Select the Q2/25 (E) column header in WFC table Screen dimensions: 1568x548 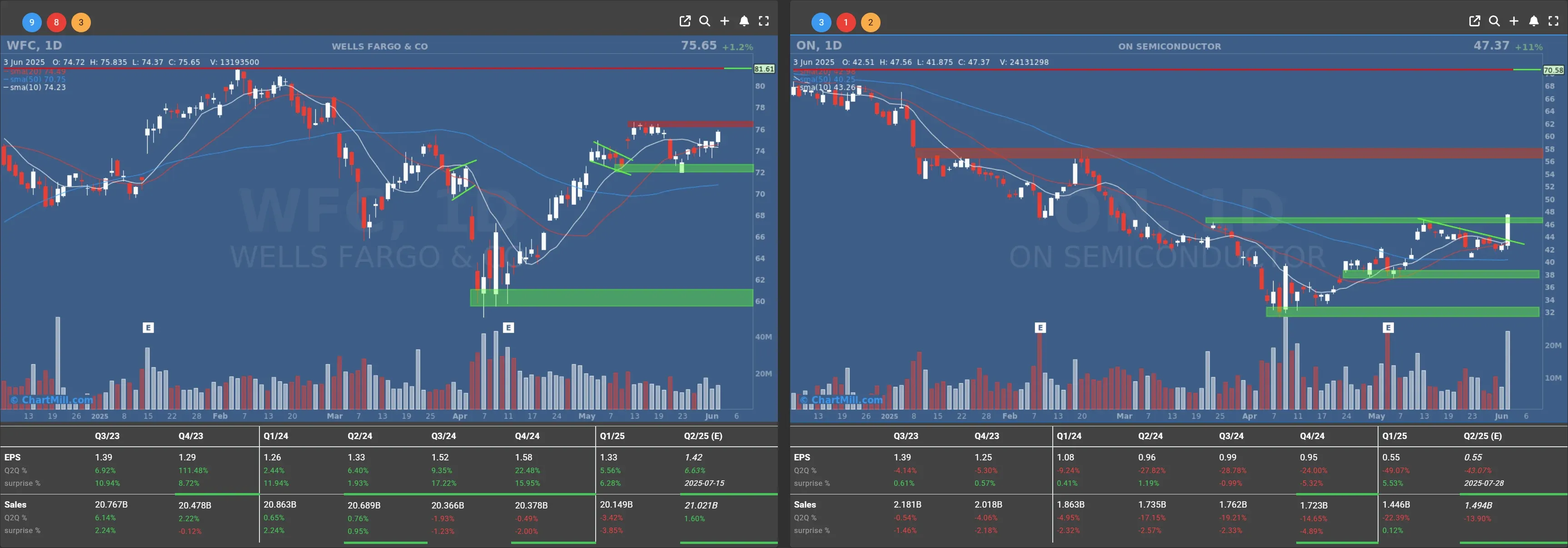pyautogui.click(x=703, y=436)
